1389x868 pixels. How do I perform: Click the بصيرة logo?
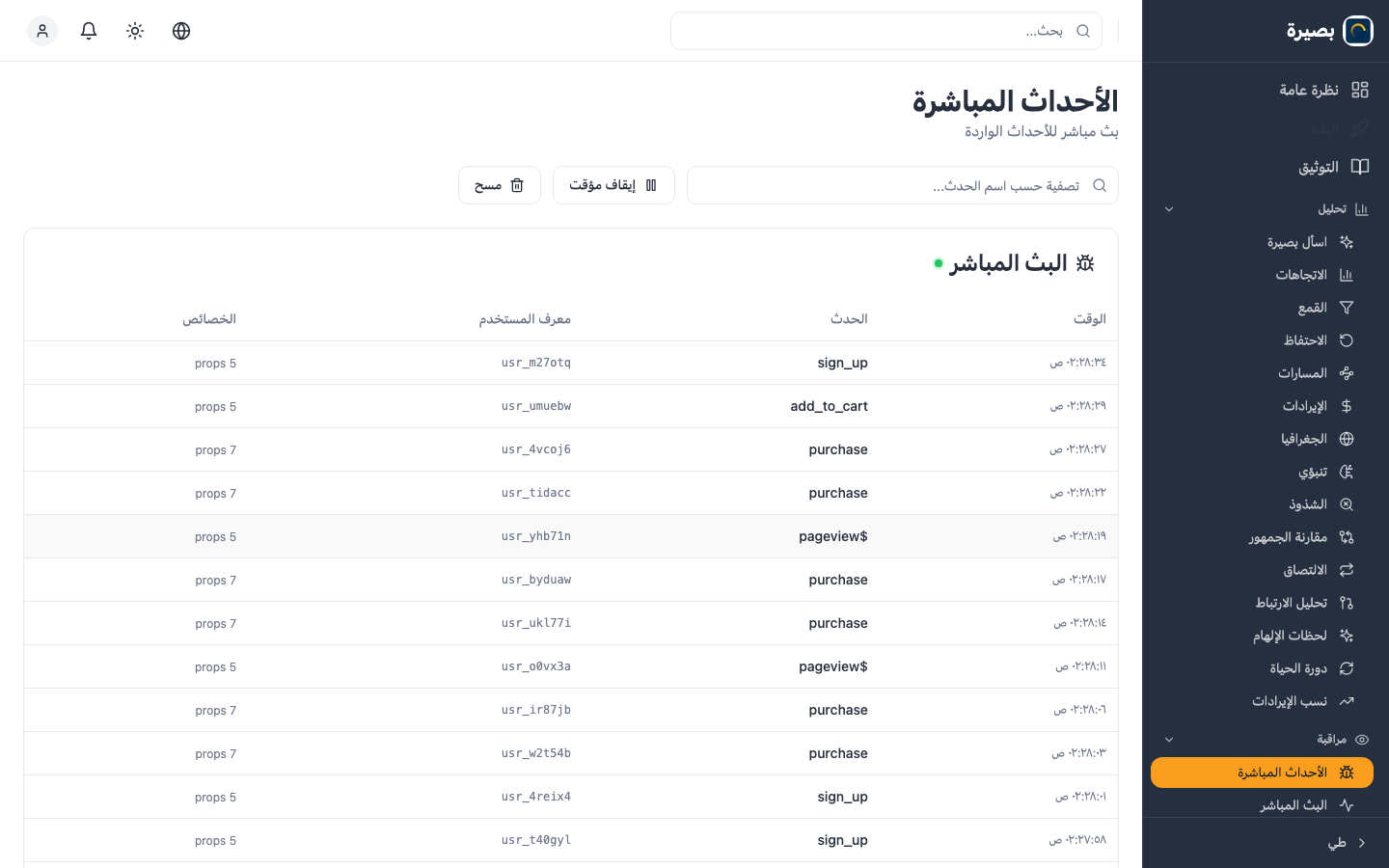pyautogui.click(x=1329, y=31)
